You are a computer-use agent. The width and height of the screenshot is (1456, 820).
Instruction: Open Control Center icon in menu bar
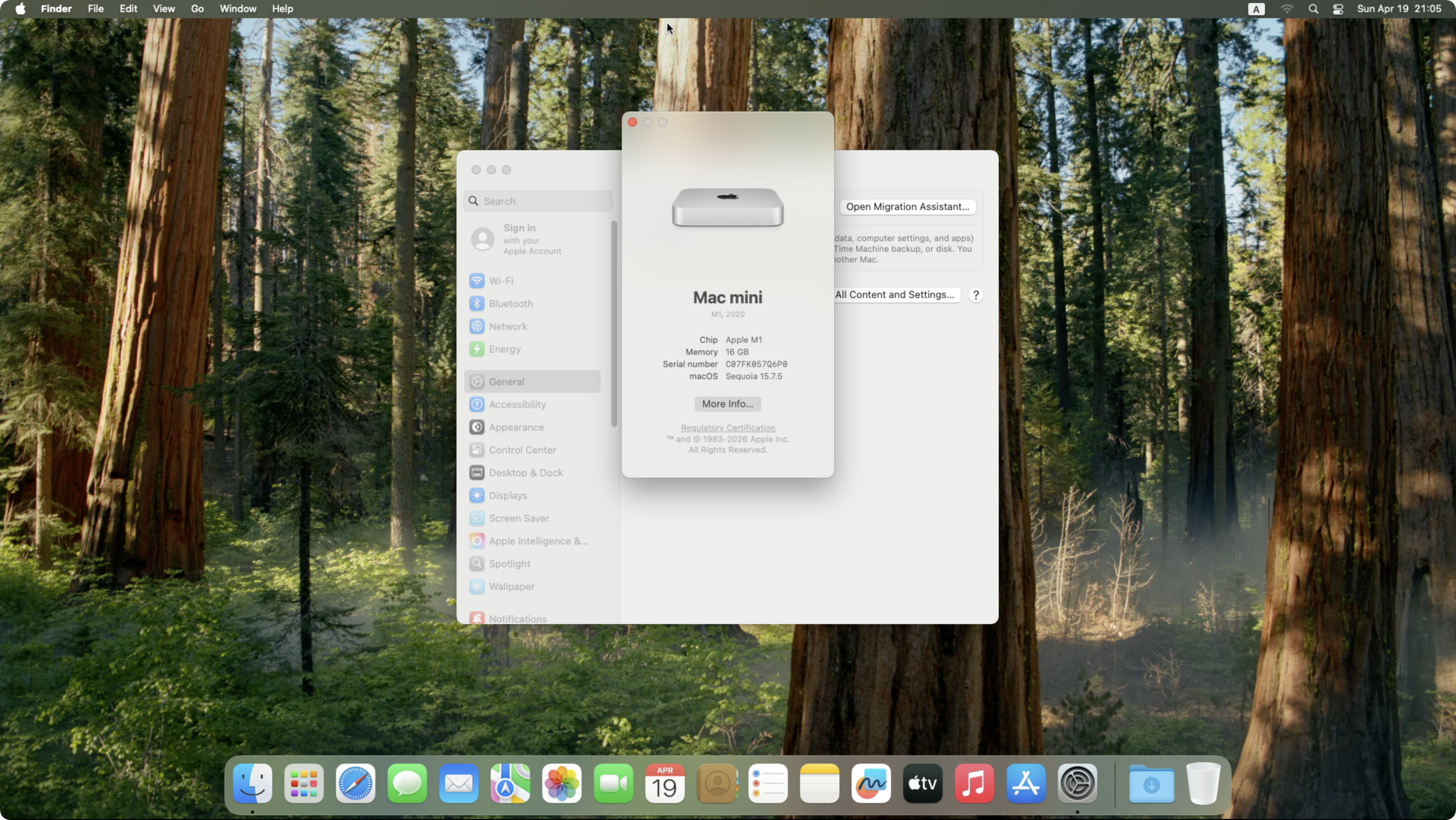(1338, 9)
